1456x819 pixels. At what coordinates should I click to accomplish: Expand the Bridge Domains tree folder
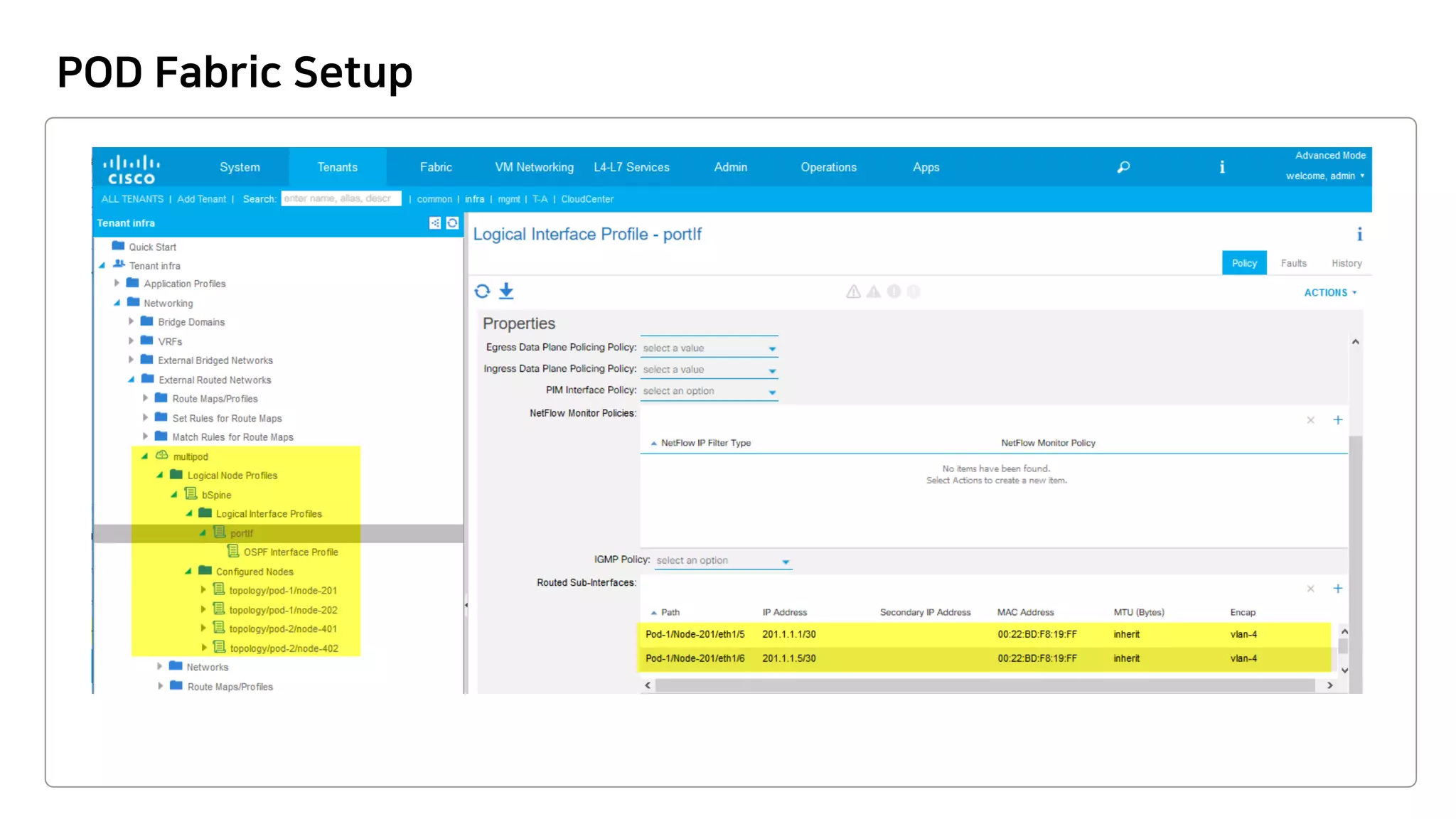pos(131,321)
